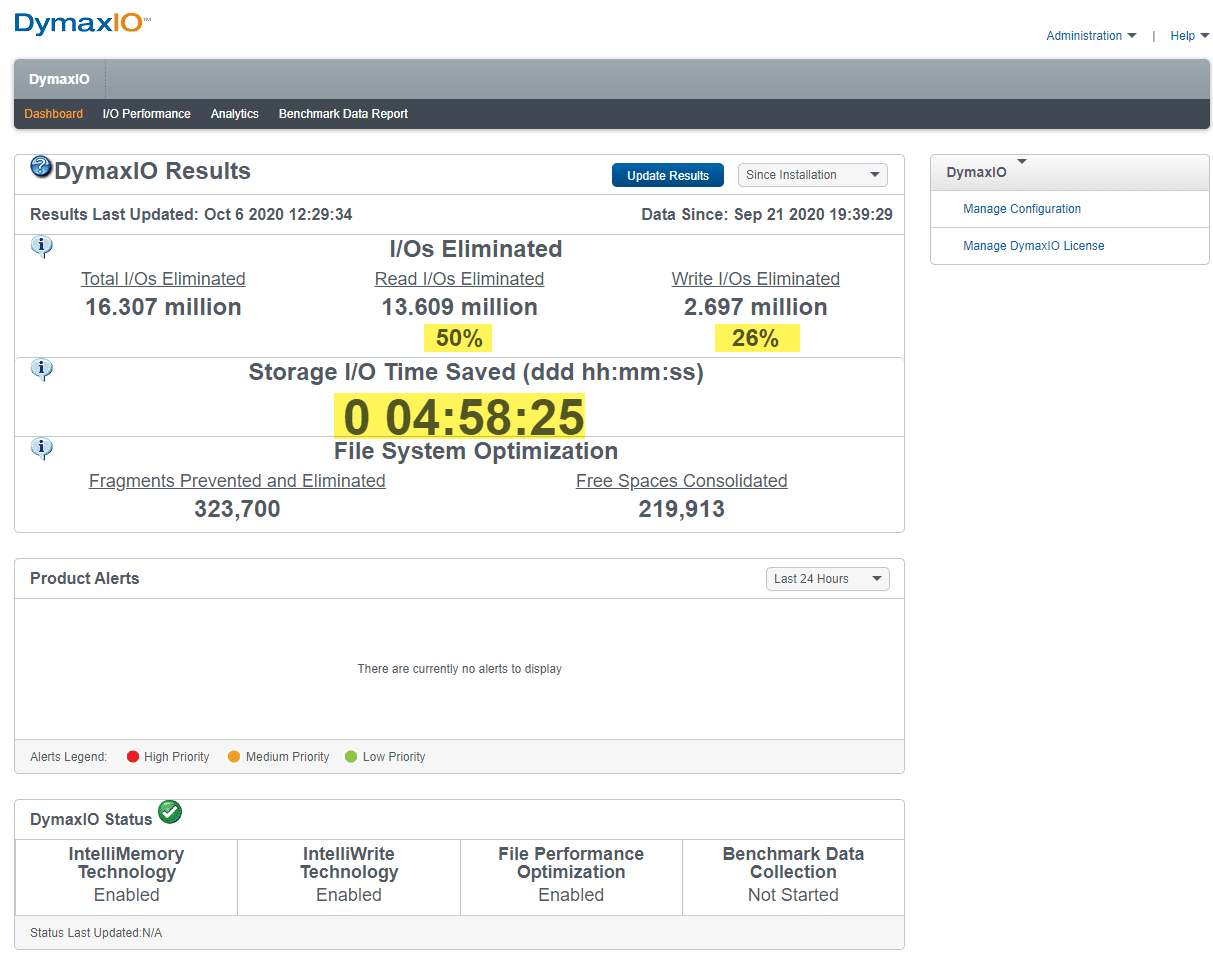1213x956 pixels.
Task: Click the green DymaxIO Status checkmark icon
Action: click(170, 812)
